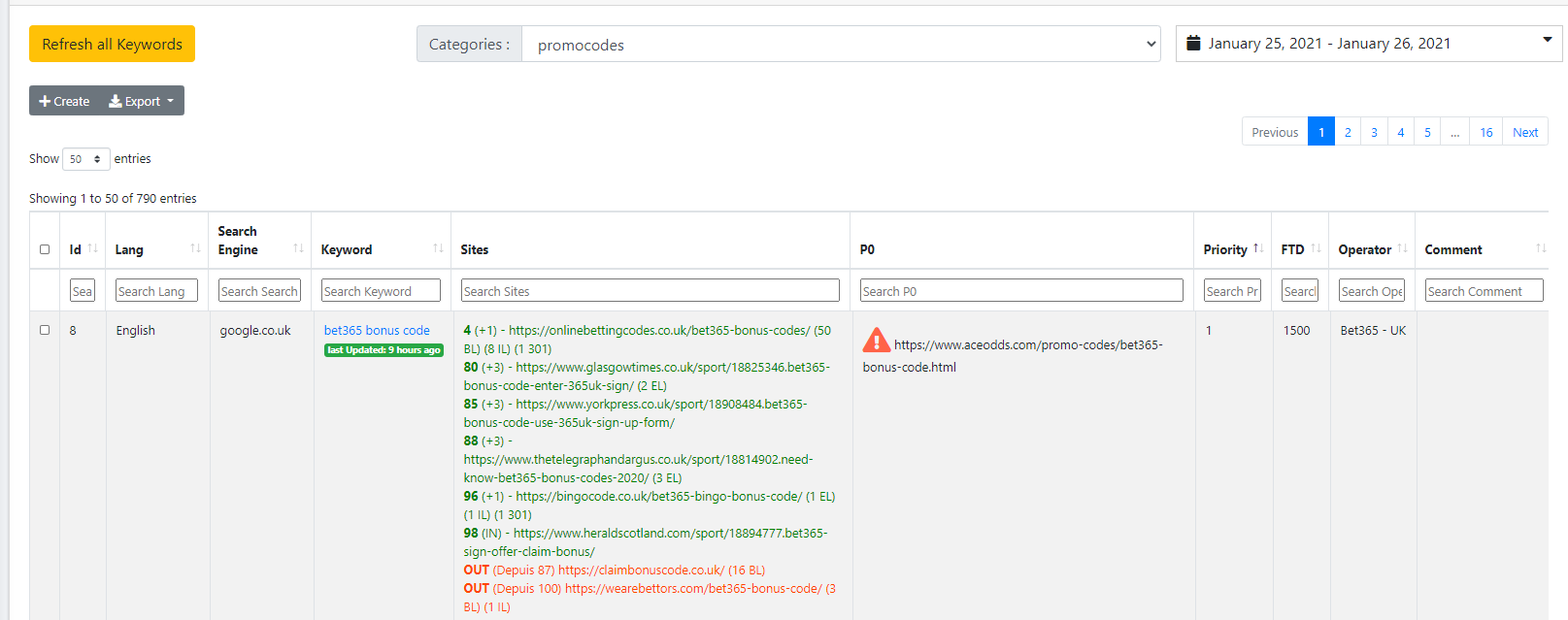Screen dimensions: 1568x620
Task: Sort by Keyword column arrows
Action: click(438, 249)
